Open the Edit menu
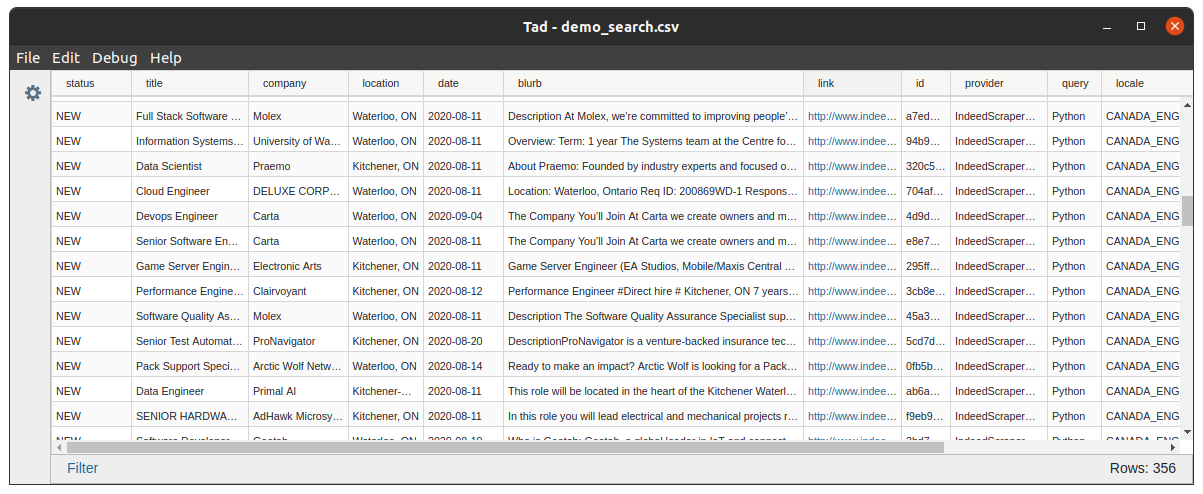1203x494 pixels. [66, 58]
